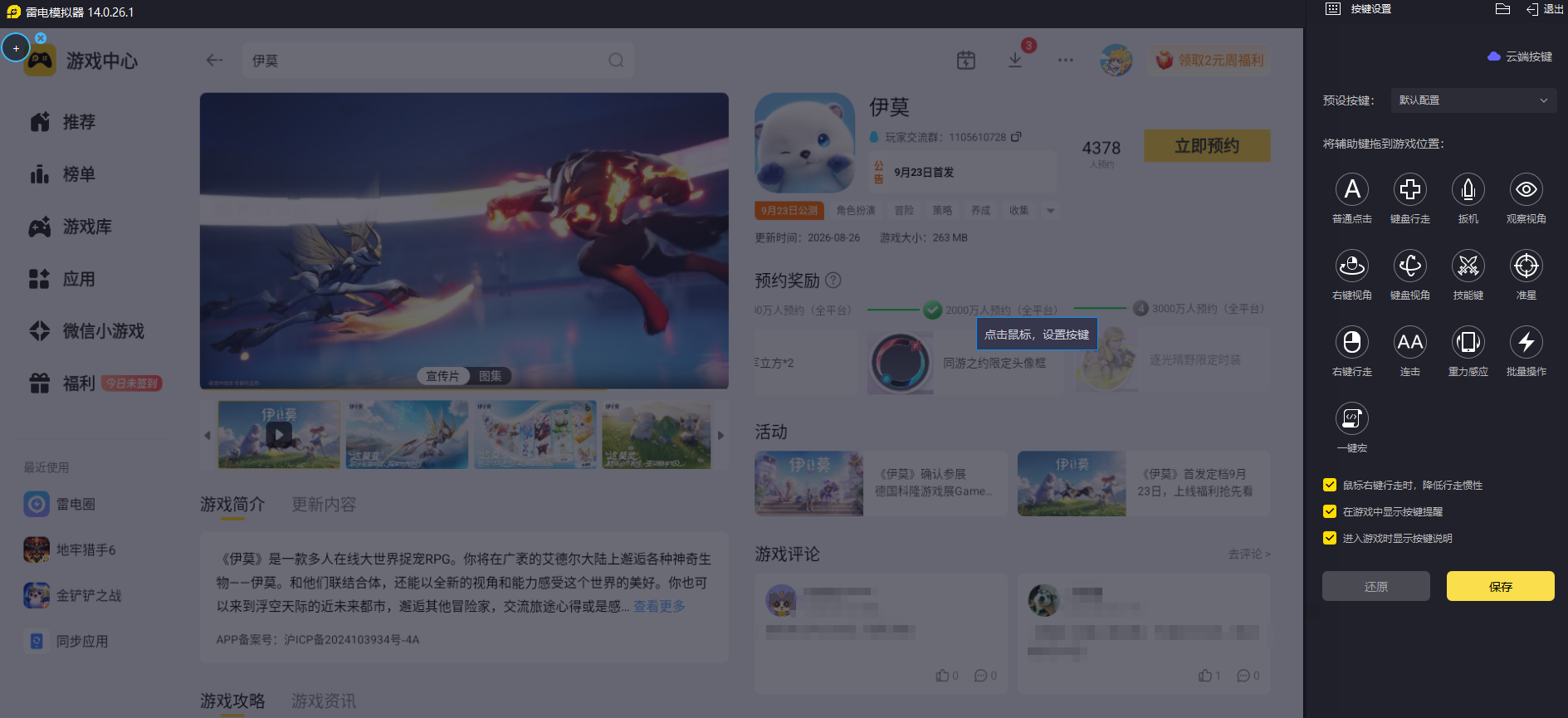Image resolution: width=1568 pixels, height=718 pixels.
Task: Click the 还原 reset button
Action: (1375, 586)
